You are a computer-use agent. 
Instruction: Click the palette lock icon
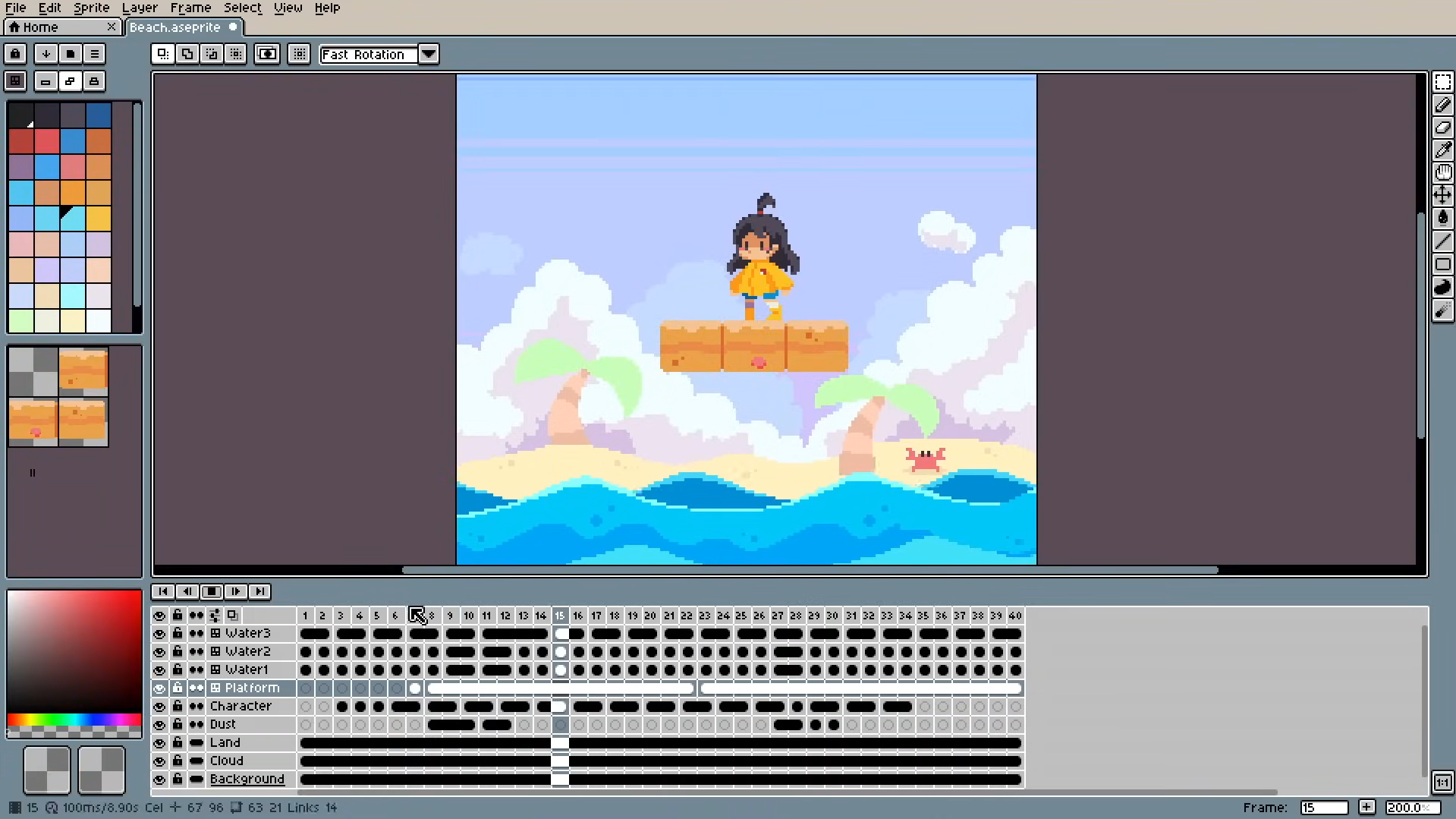[x=15, y=54]
